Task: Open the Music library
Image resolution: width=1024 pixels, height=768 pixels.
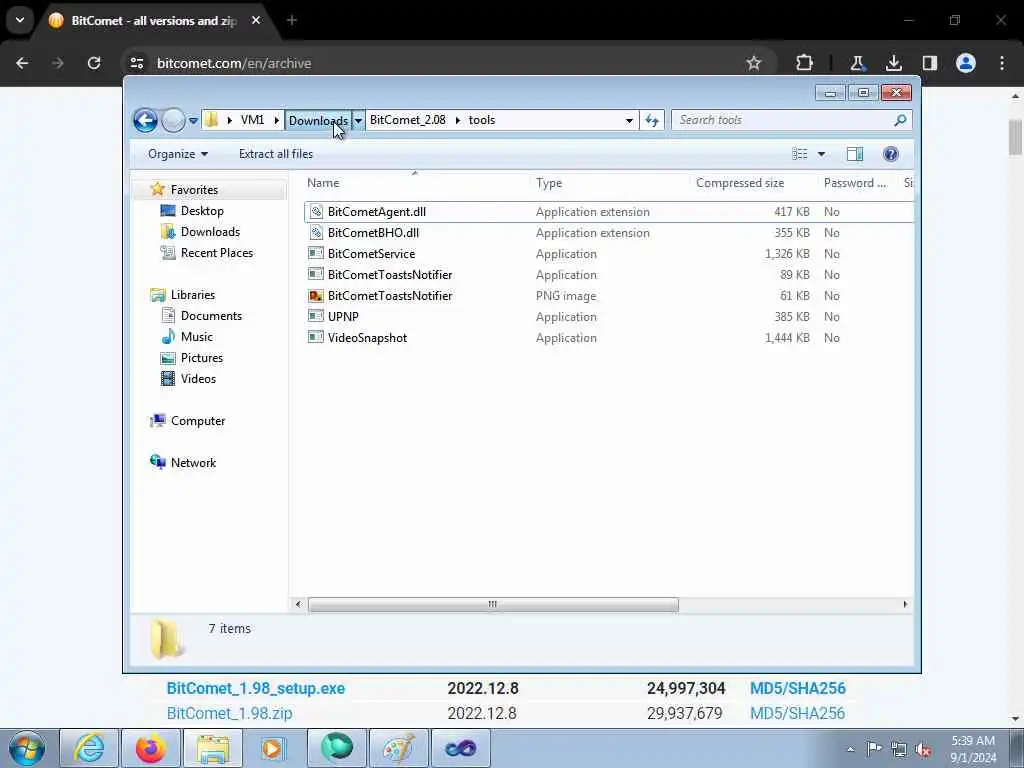Action: (x=197, y=337)
